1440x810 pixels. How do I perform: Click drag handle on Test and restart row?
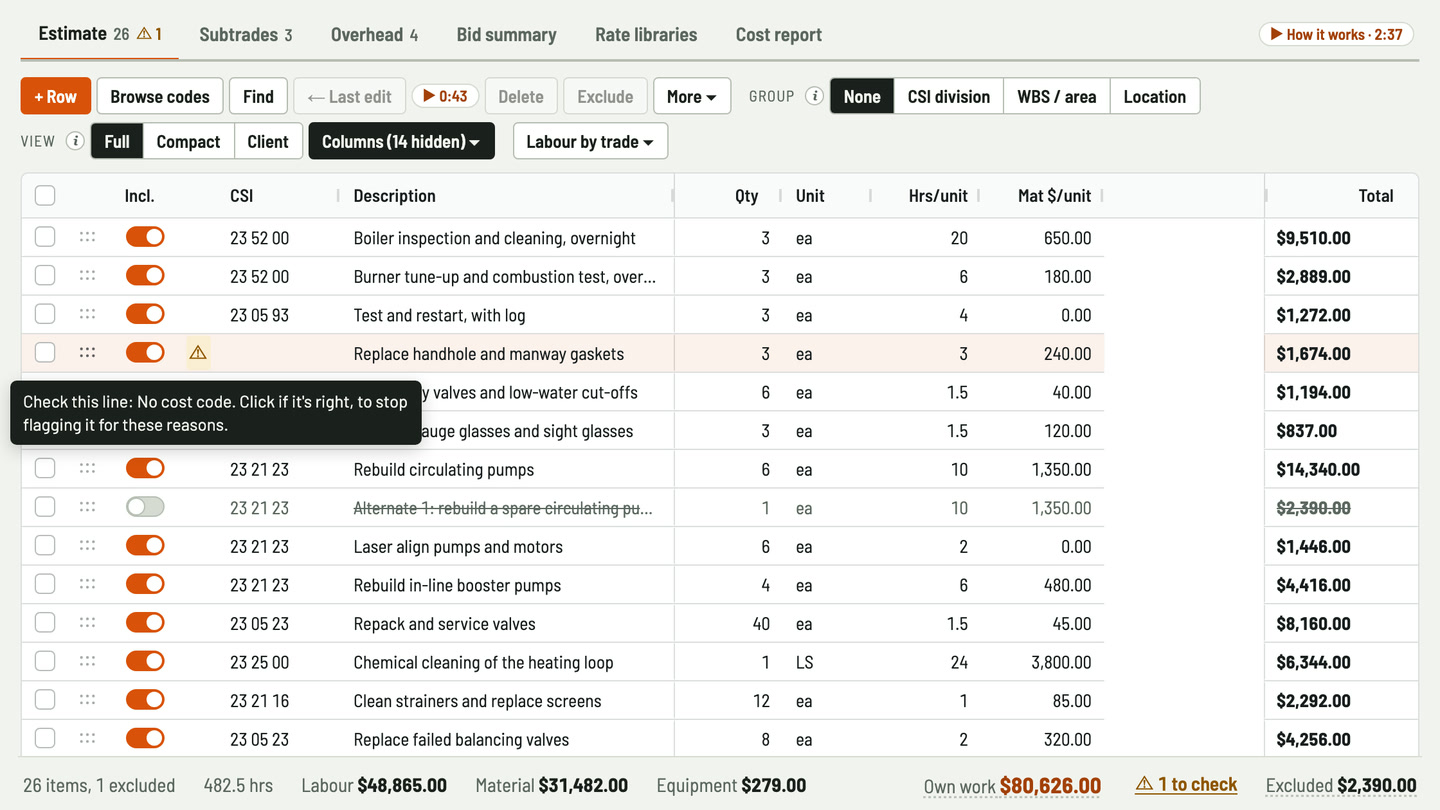(87, 314)
